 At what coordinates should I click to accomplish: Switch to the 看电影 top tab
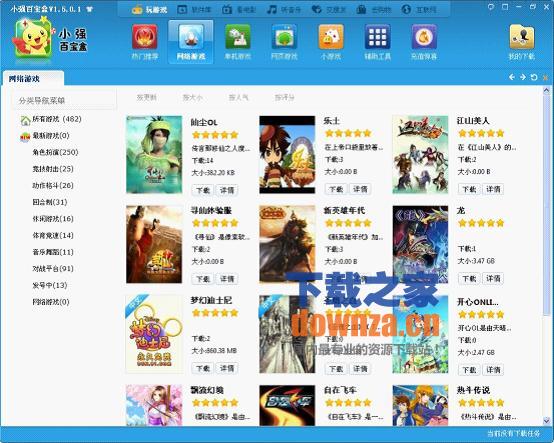click(x=238, y=10)
